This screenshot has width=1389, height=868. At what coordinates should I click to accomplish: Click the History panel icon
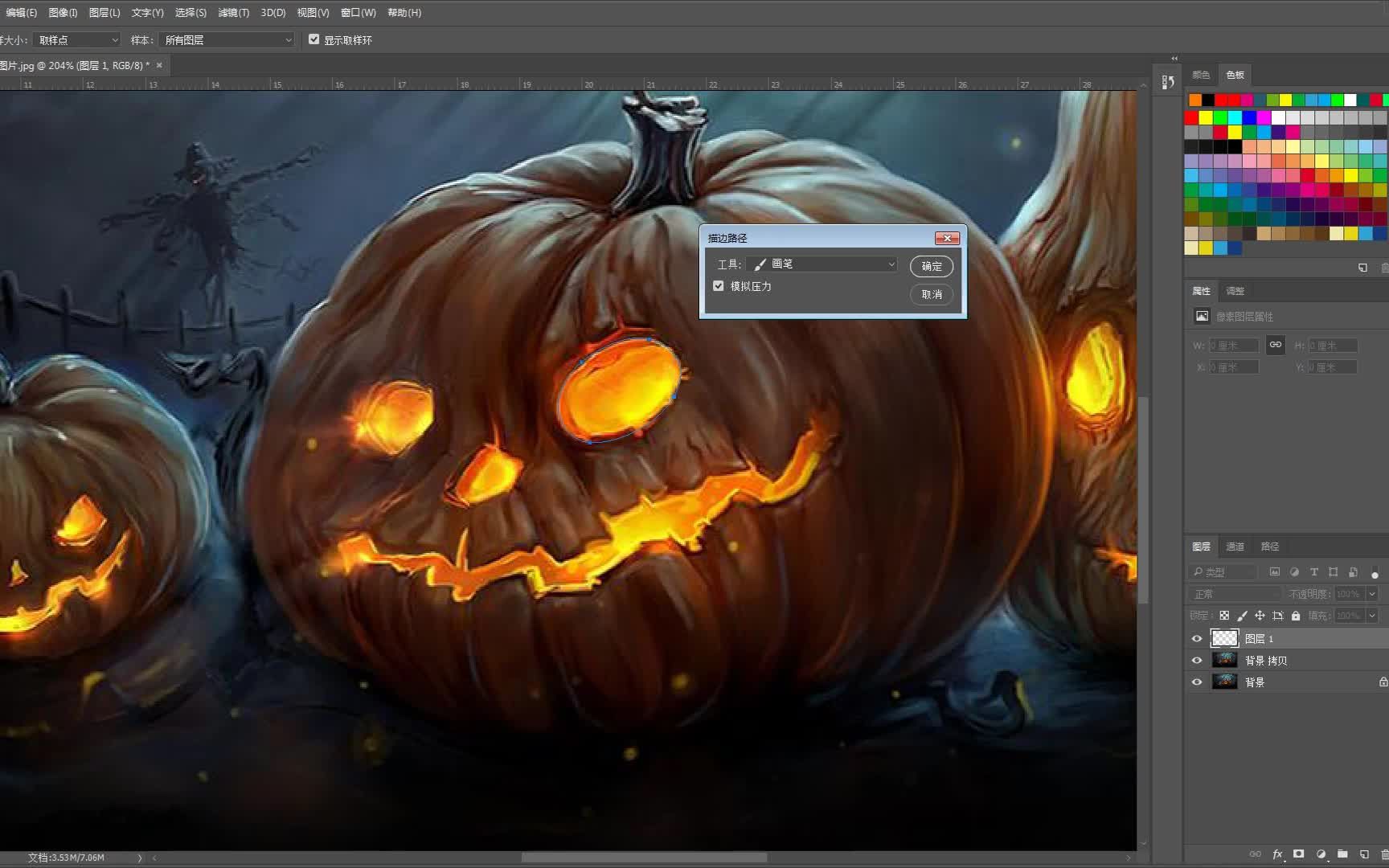pos(1168,81)
